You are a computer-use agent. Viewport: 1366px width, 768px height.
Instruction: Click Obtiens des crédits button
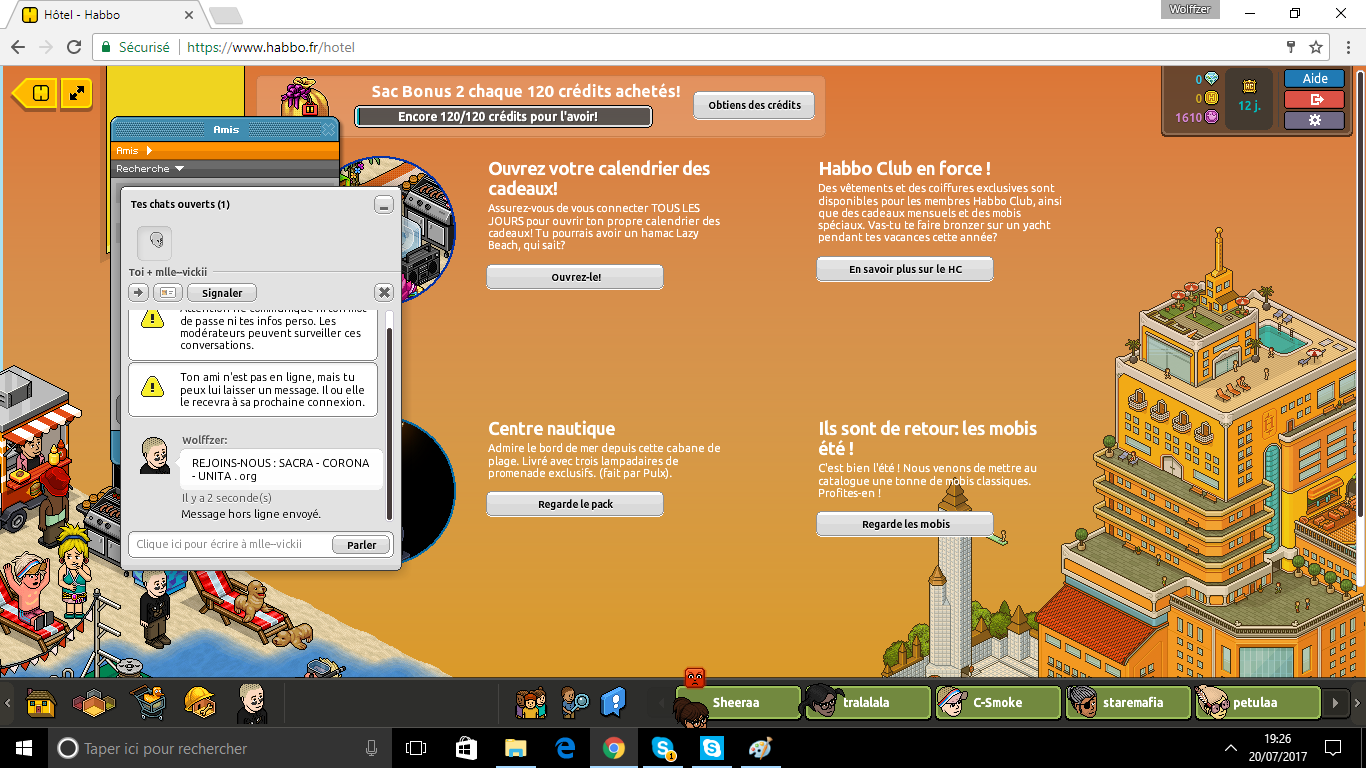(754, 105)
